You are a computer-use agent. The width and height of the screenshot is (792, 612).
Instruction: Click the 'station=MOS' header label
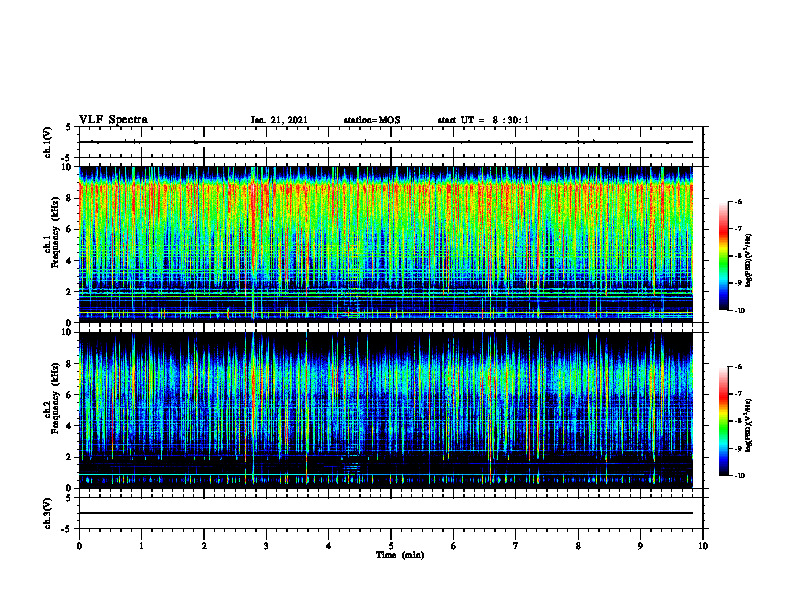pyautogui.click(x=372, y=120)
